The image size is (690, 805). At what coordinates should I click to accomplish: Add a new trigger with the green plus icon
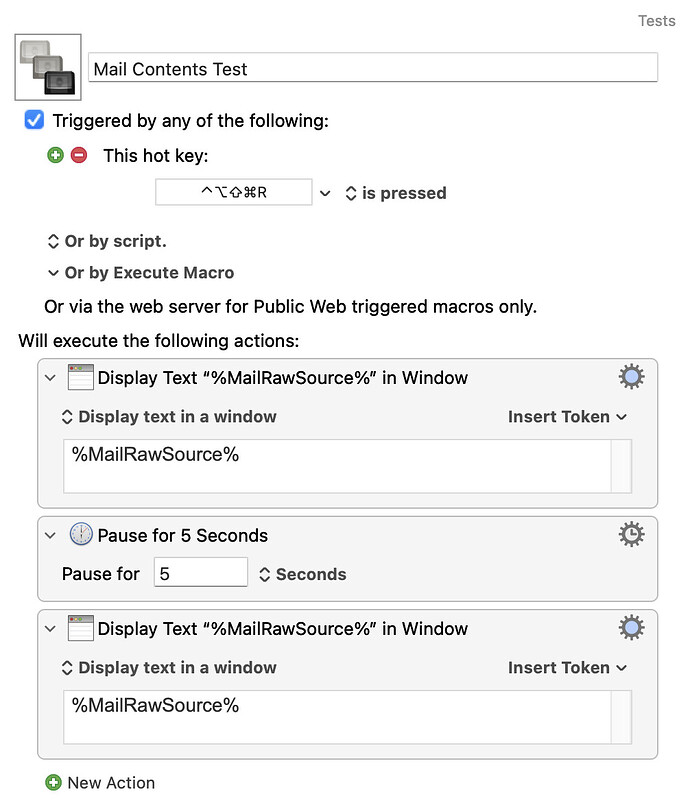(x=55, y=156)
